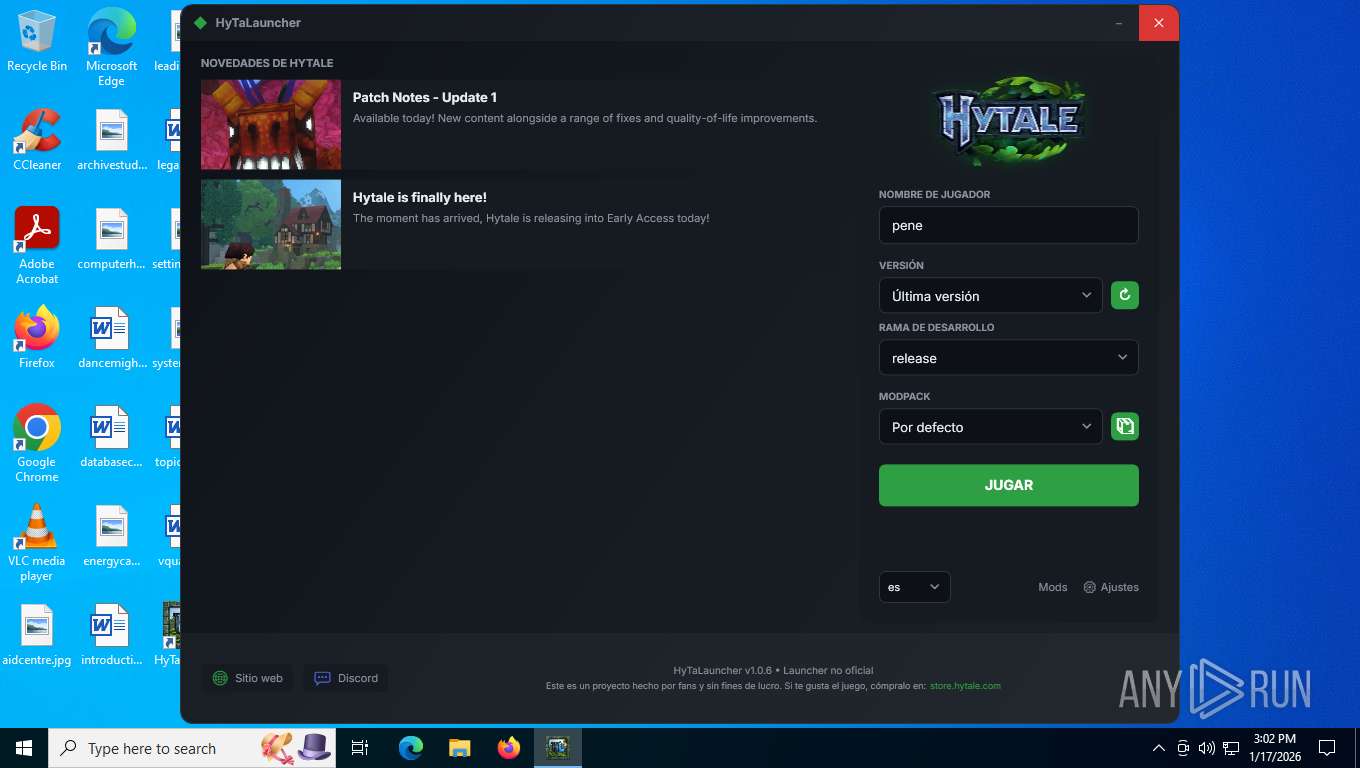Open Task View on taskbar
The height and width of the screenshot is (768, 1360).
[x=360, y=748]
